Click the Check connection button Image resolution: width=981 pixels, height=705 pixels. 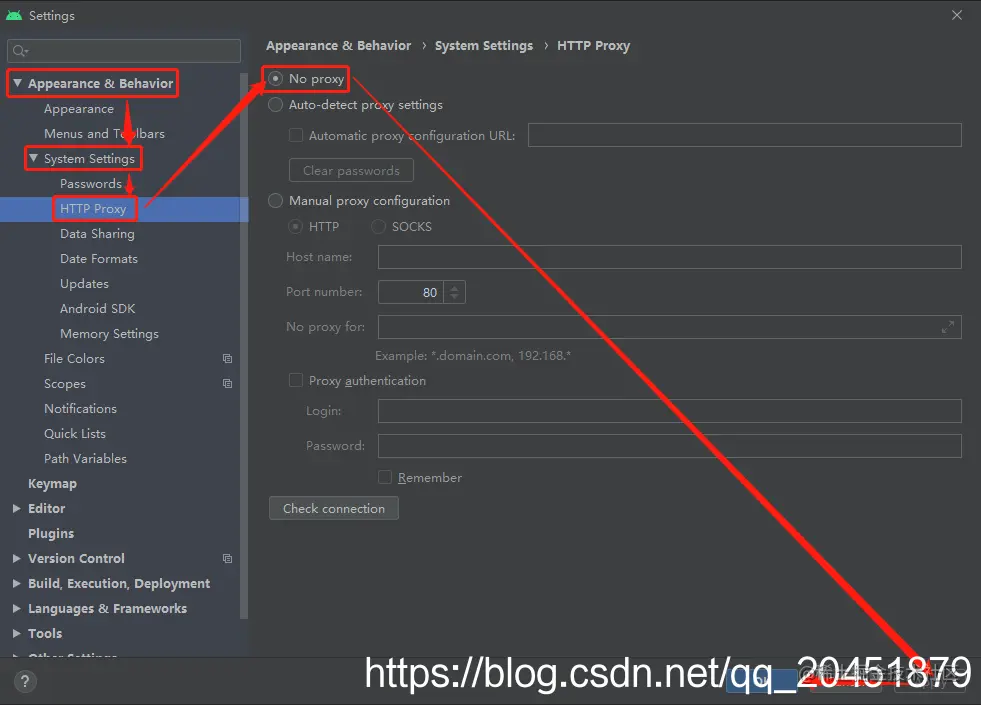point(333,509)
